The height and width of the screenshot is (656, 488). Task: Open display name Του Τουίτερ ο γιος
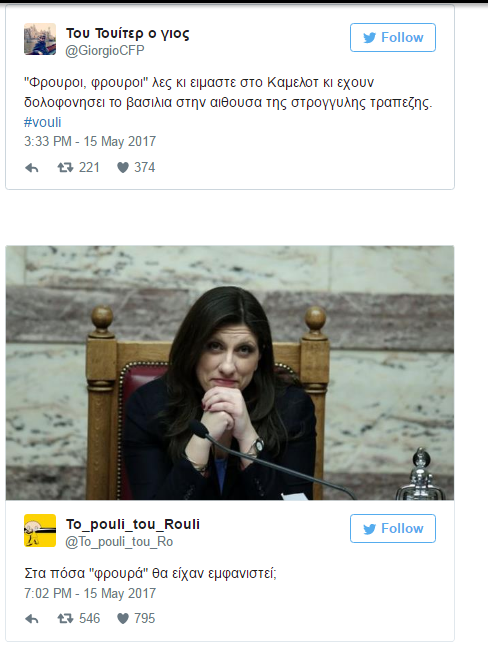(128, 33)
